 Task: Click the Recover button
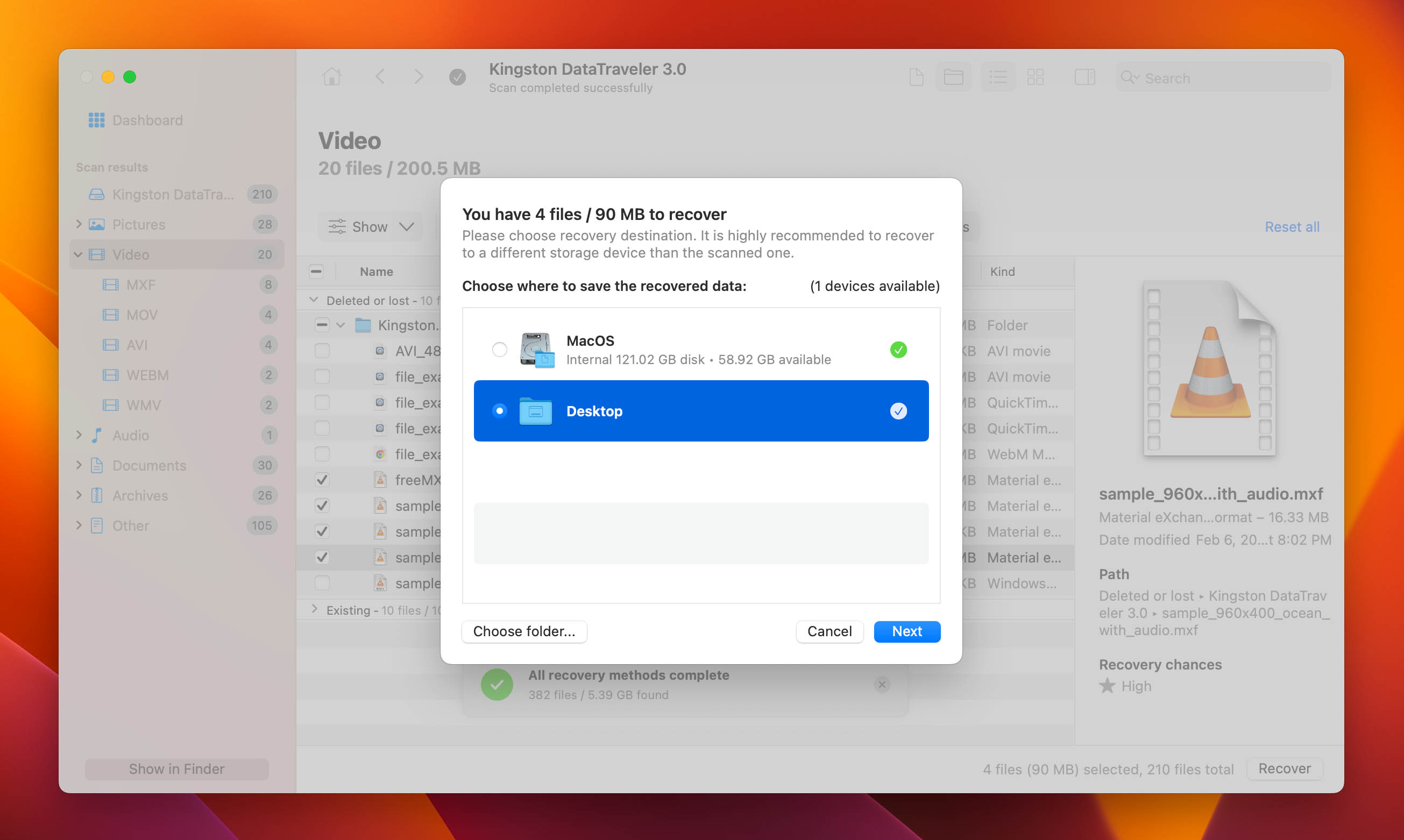click(x=1285, y=768)
